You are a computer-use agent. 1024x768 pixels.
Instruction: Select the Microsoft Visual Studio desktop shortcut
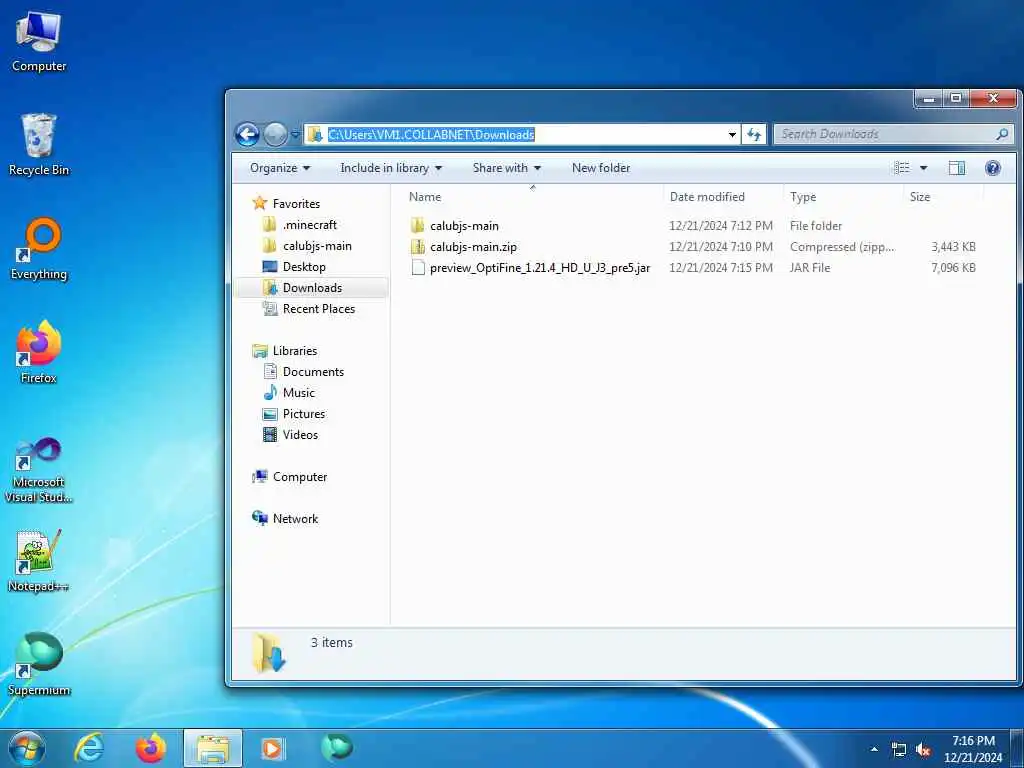coord(39,470)
